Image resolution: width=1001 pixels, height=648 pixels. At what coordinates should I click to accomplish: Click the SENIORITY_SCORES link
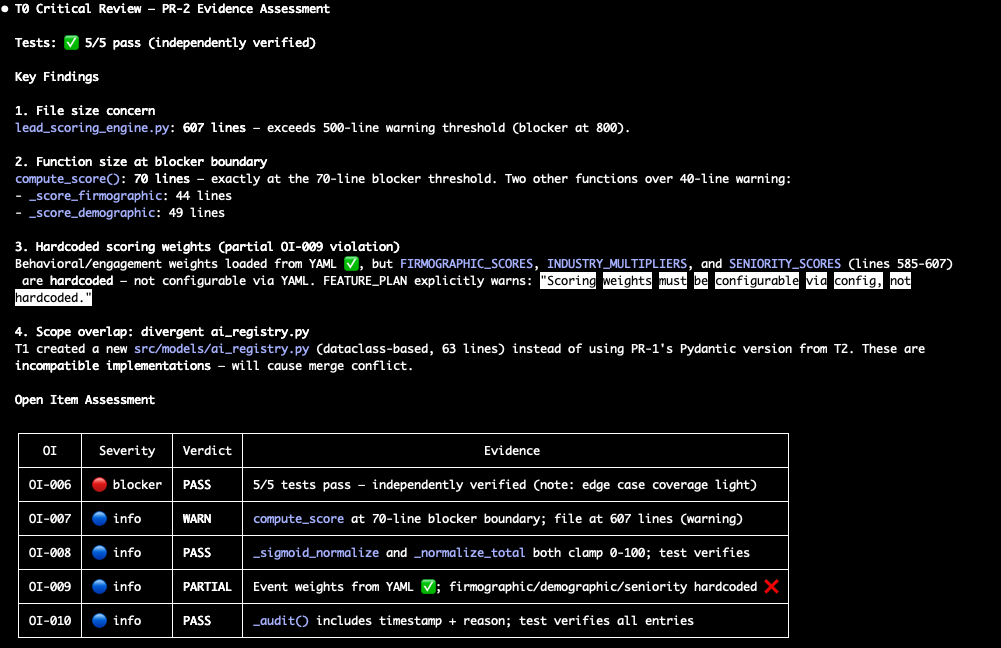(x=786, y=263)
